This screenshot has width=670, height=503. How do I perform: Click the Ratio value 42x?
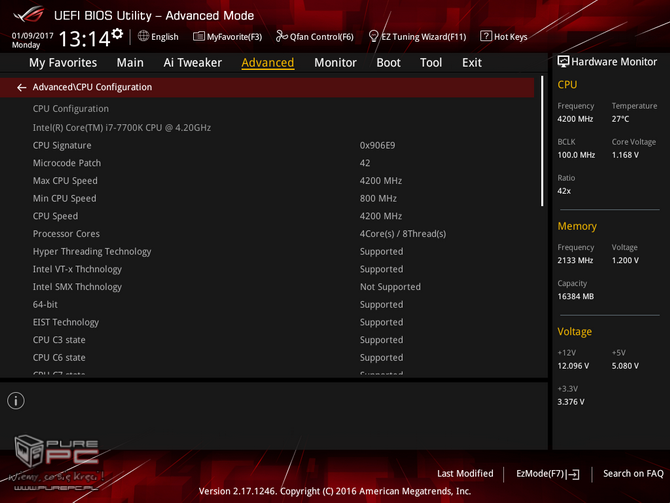coord(564,191)
